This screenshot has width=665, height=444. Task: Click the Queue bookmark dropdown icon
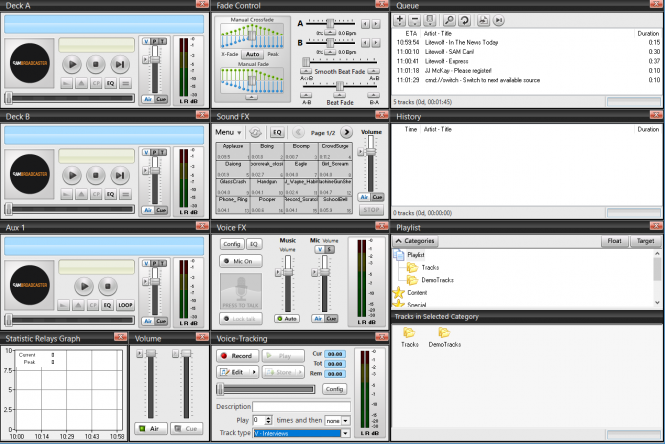(430, 20)
